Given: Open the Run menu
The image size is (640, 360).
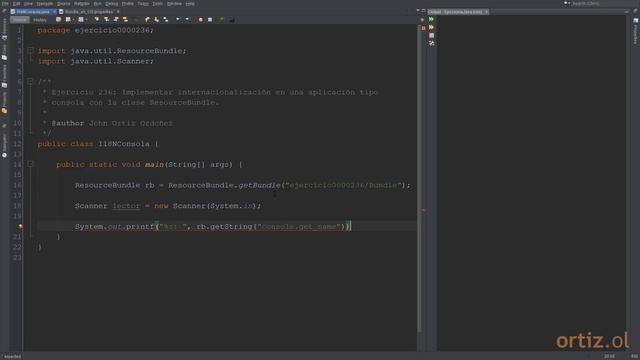Looking at the screenshot, I should [x=98, y=4].
